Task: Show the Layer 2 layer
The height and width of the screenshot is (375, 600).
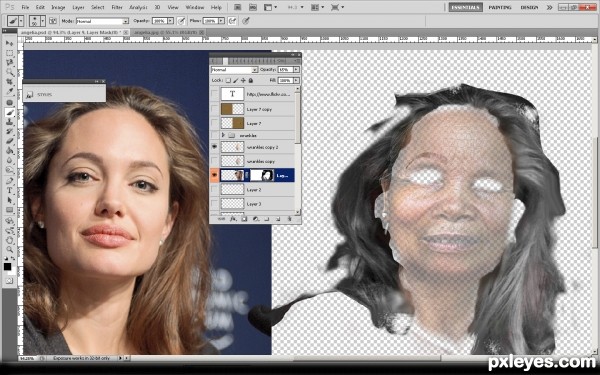Action: pyautogui.click(x=214, y=189)
